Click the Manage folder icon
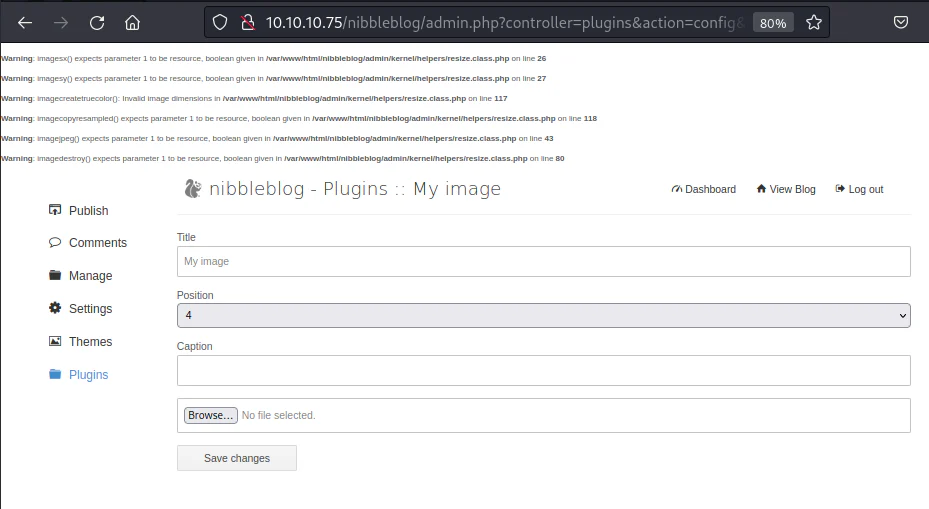This screenshot has width=929, height=509. [55, 275]
